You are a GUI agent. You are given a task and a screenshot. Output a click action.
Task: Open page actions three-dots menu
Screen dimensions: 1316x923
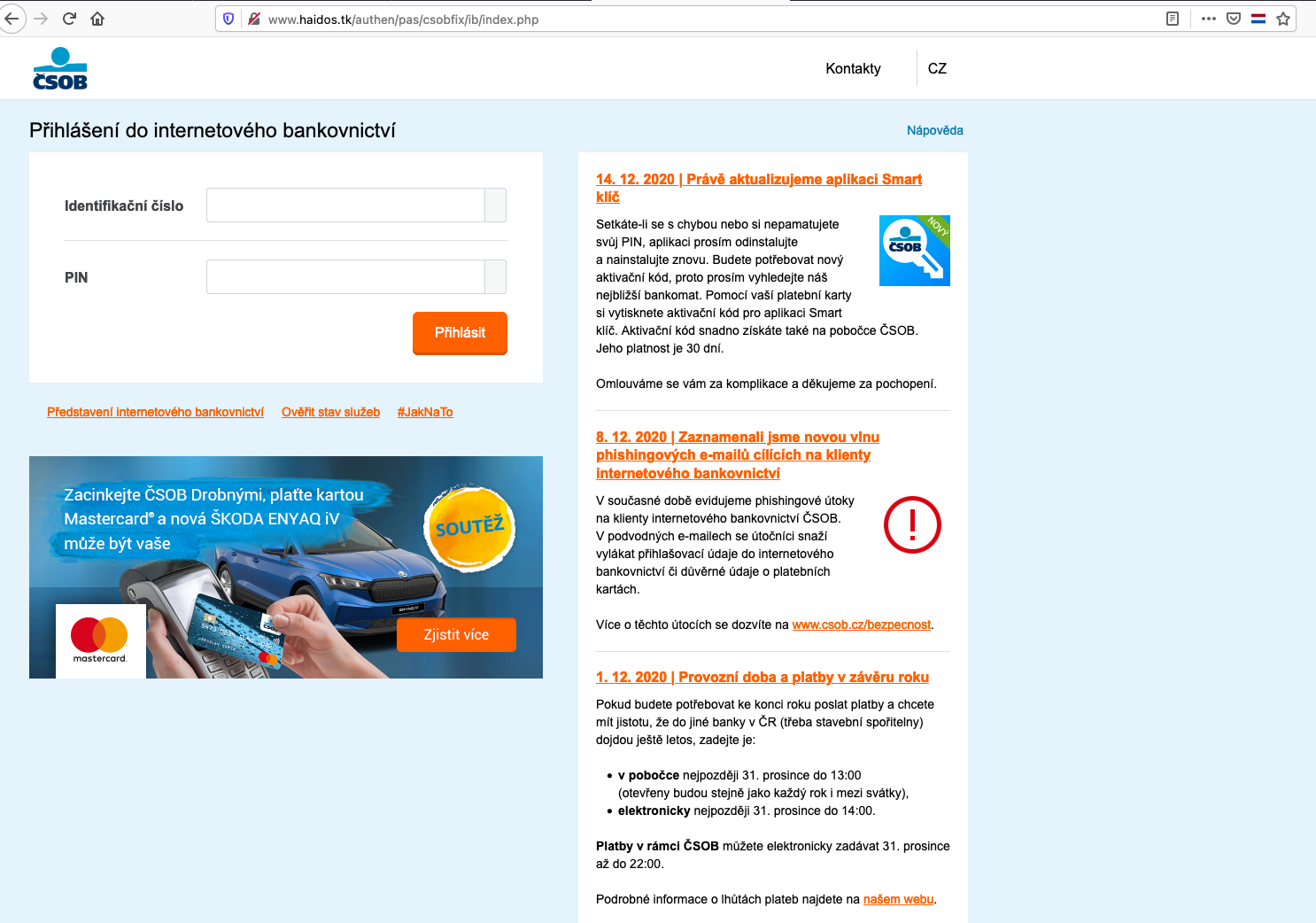click(x=1209, y=19)
